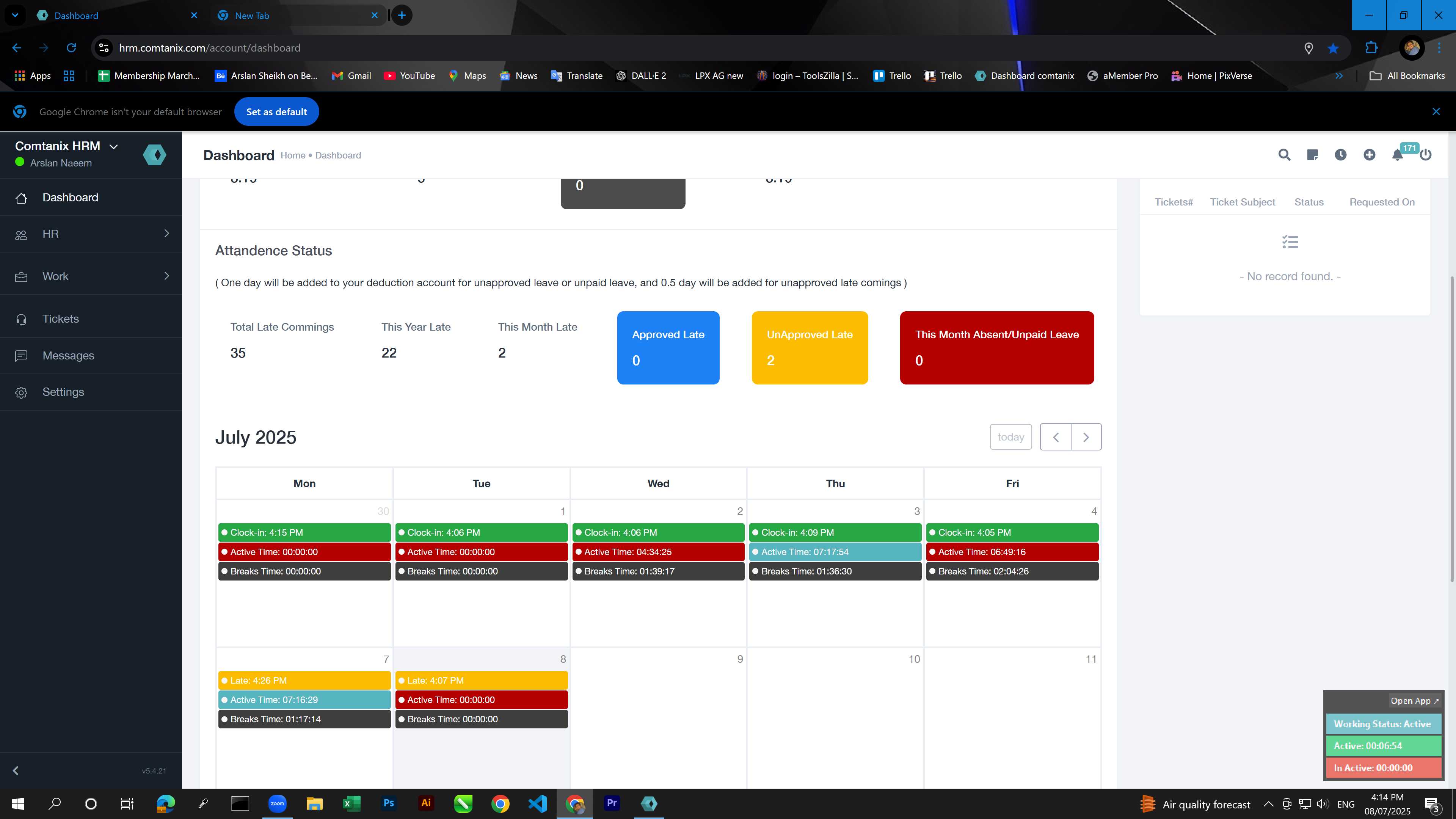Show more bookmarks with double chevron
Screen dimensions: 1456x819
coord(1339,76)
